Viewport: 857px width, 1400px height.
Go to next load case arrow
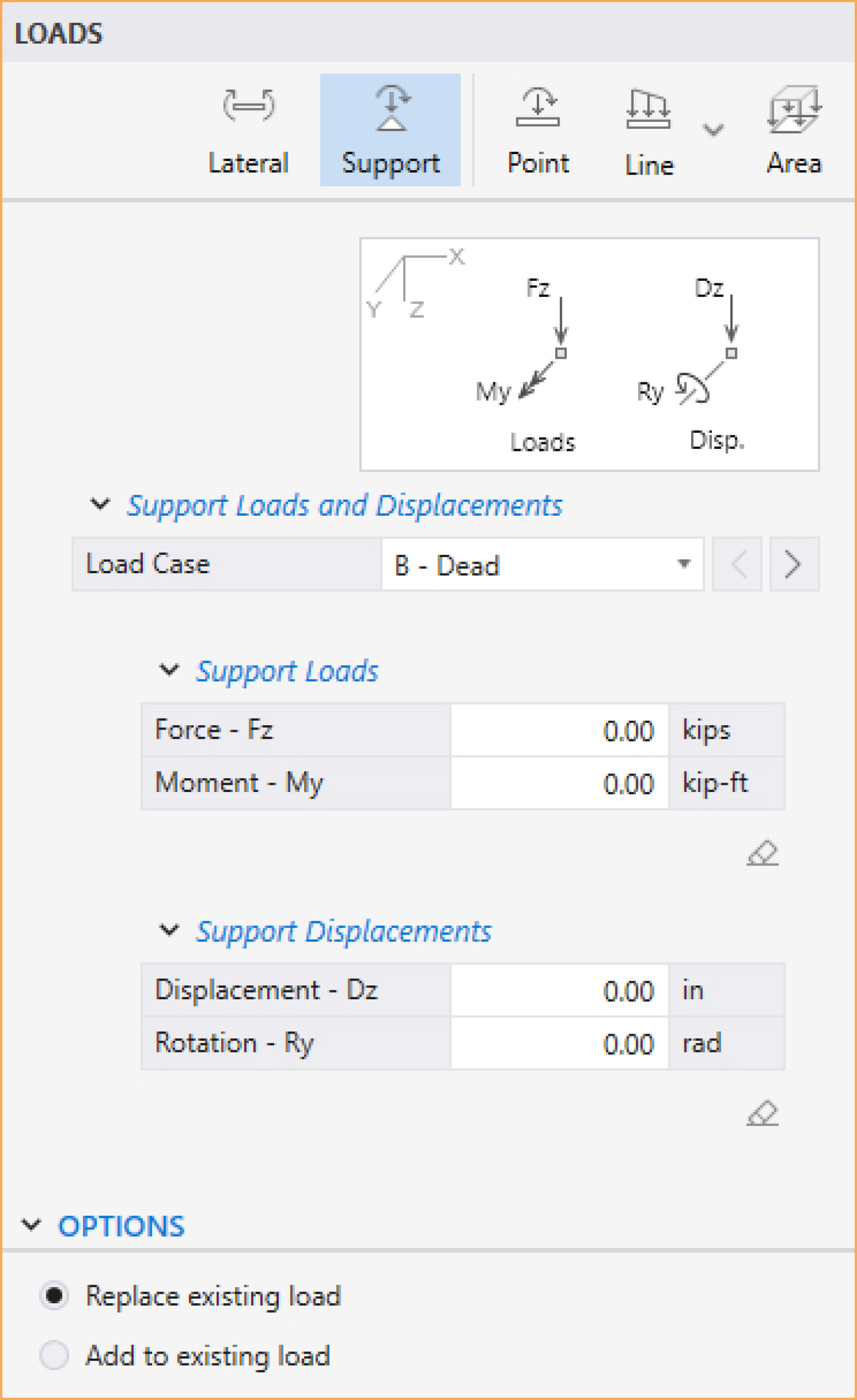(x=794, y=564)
